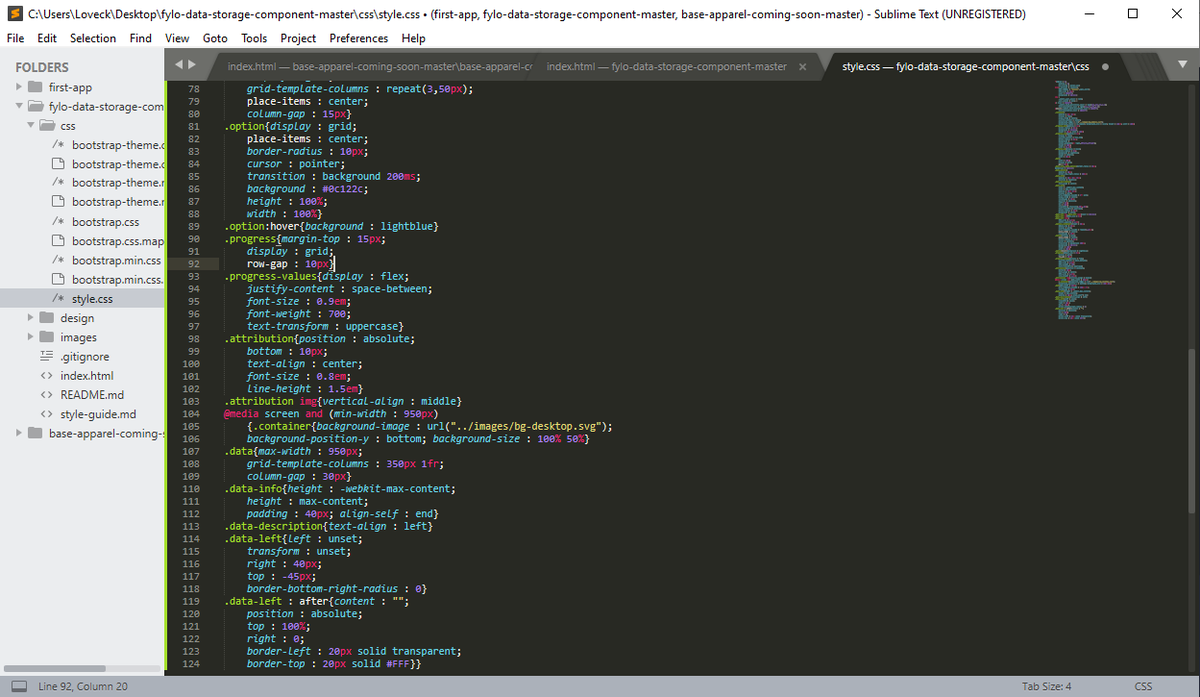Click Line 92, Column 20 status text
This screenshot has width=1200, height=697.
83,687
